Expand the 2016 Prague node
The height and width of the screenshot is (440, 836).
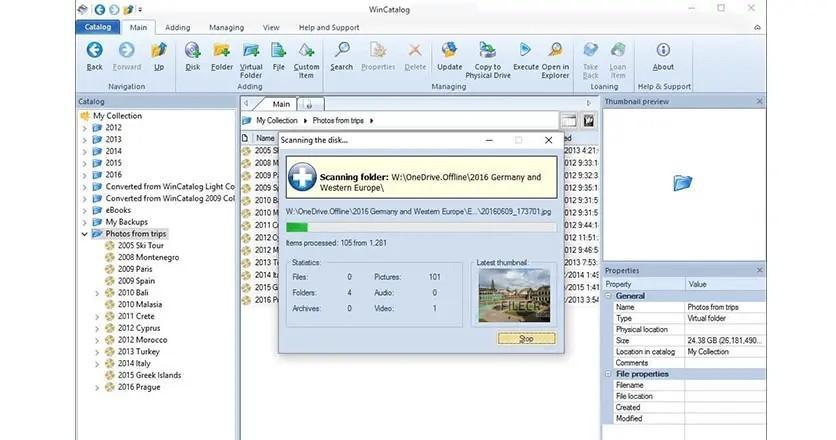tap(97, 387)
